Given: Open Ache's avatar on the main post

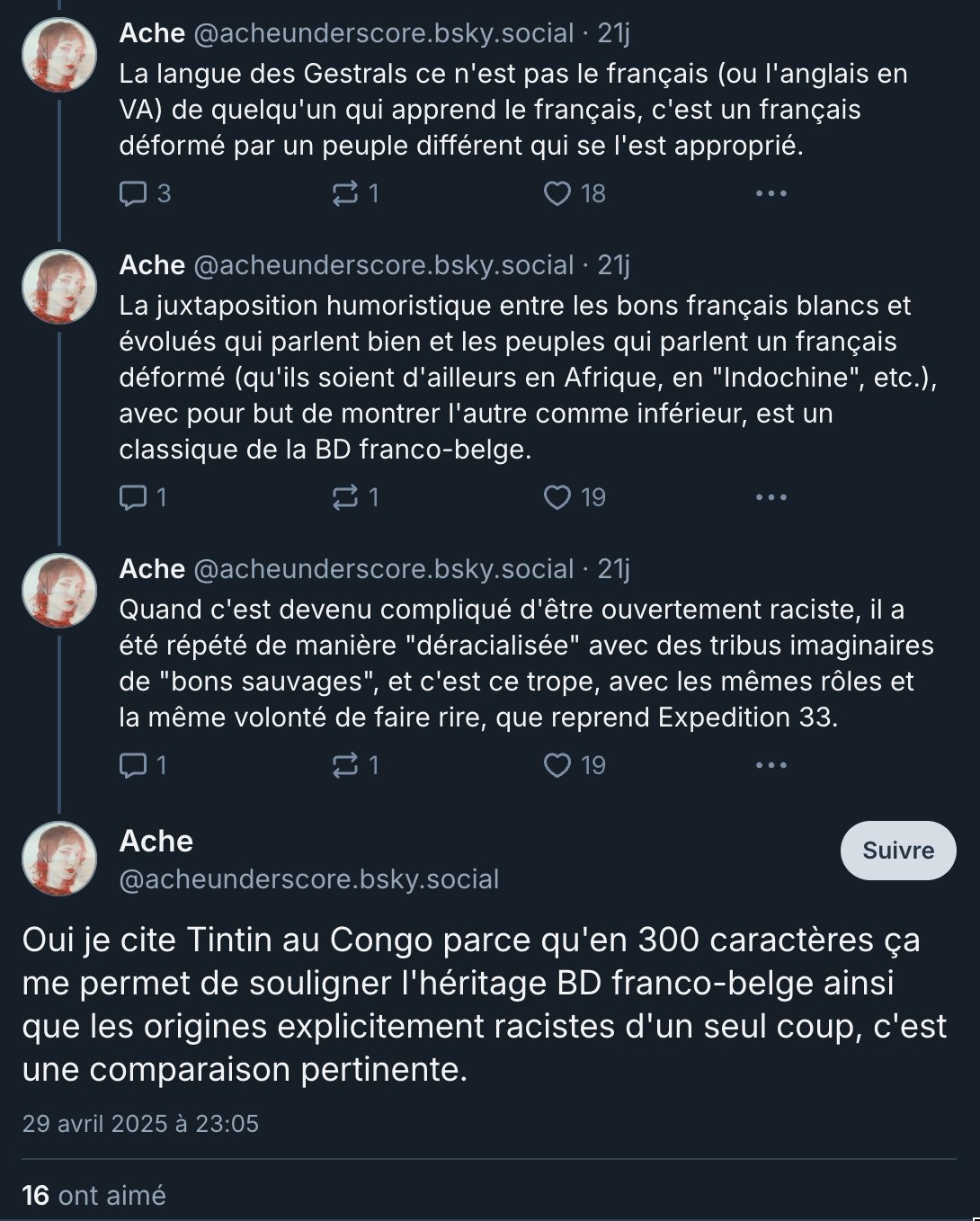Looking at the screenshot, I should click(59, 859).
